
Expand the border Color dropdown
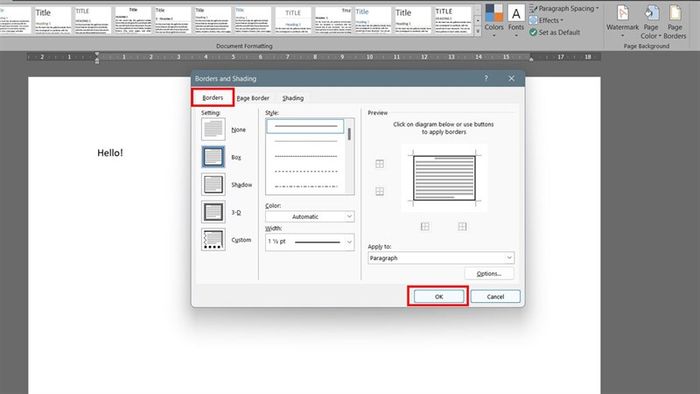click(x=309, y=216)
